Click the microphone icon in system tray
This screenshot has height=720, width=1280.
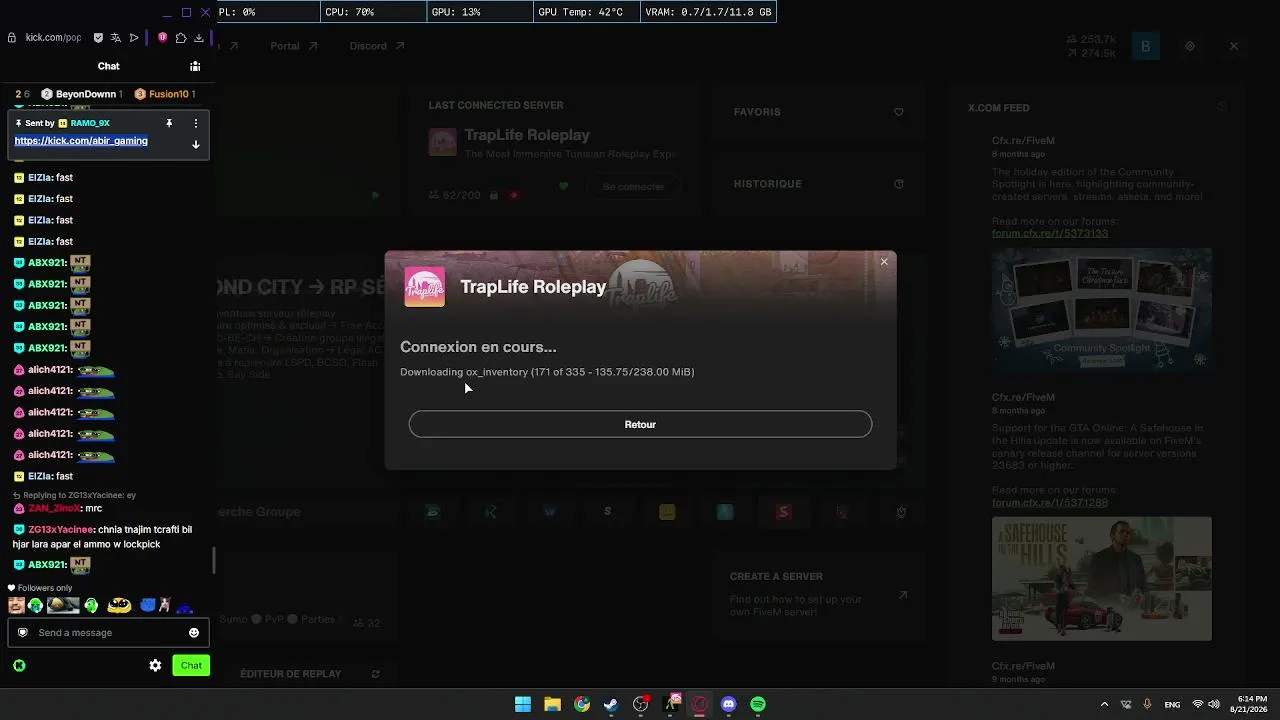1147,704
